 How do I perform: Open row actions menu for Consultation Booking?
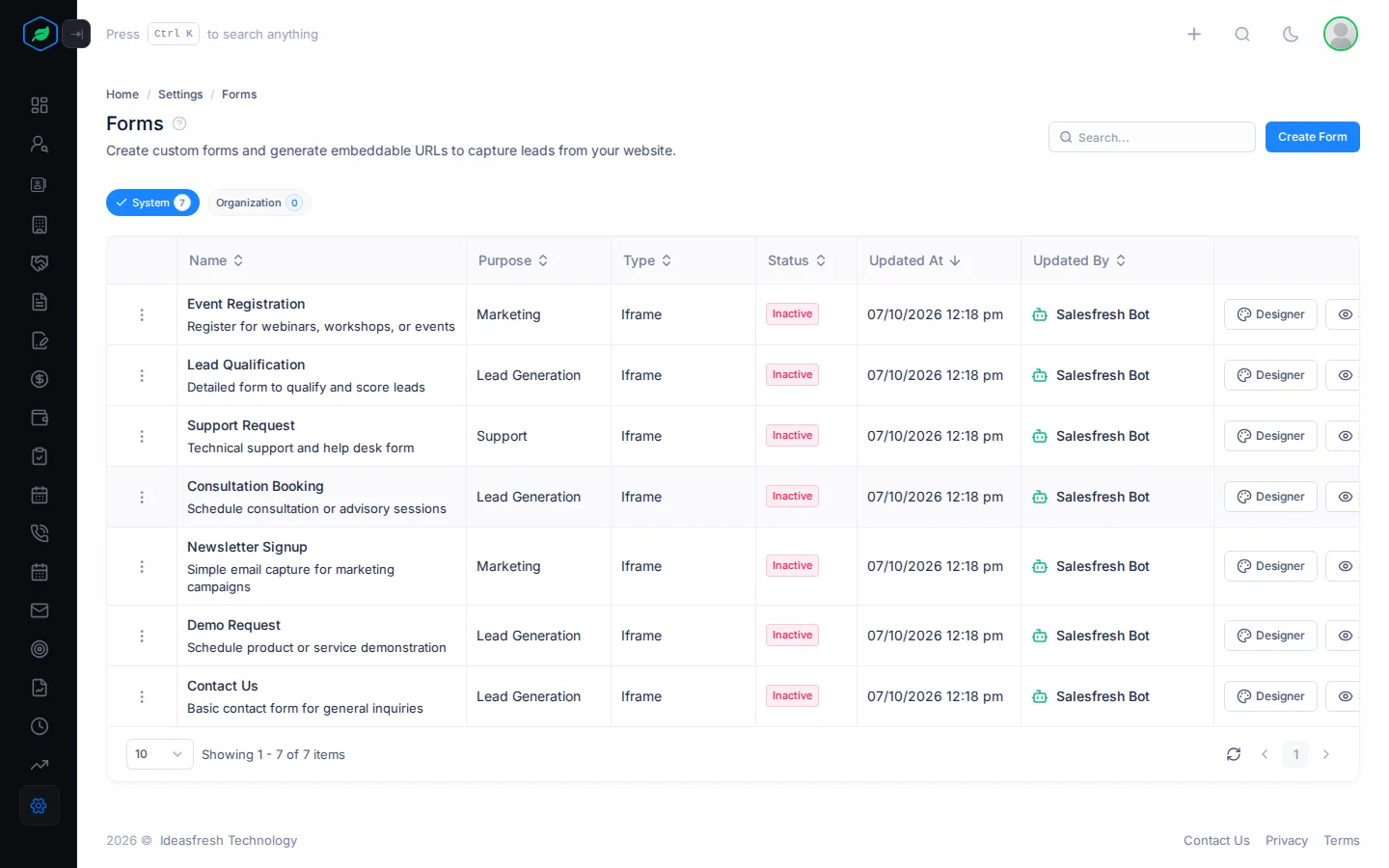tap(142, 497)
